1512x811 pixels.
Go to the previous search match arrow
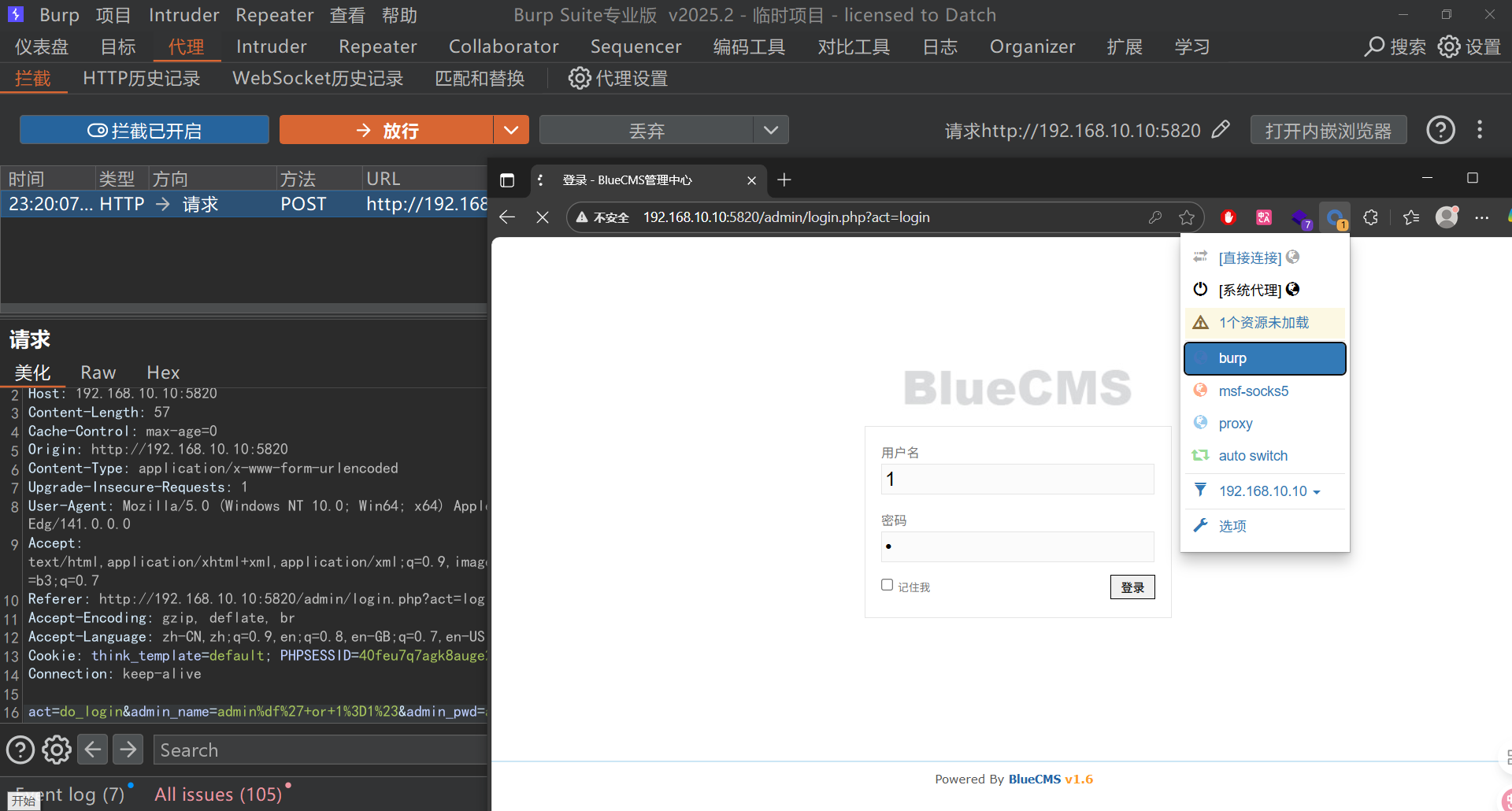(x=93, y=750)
